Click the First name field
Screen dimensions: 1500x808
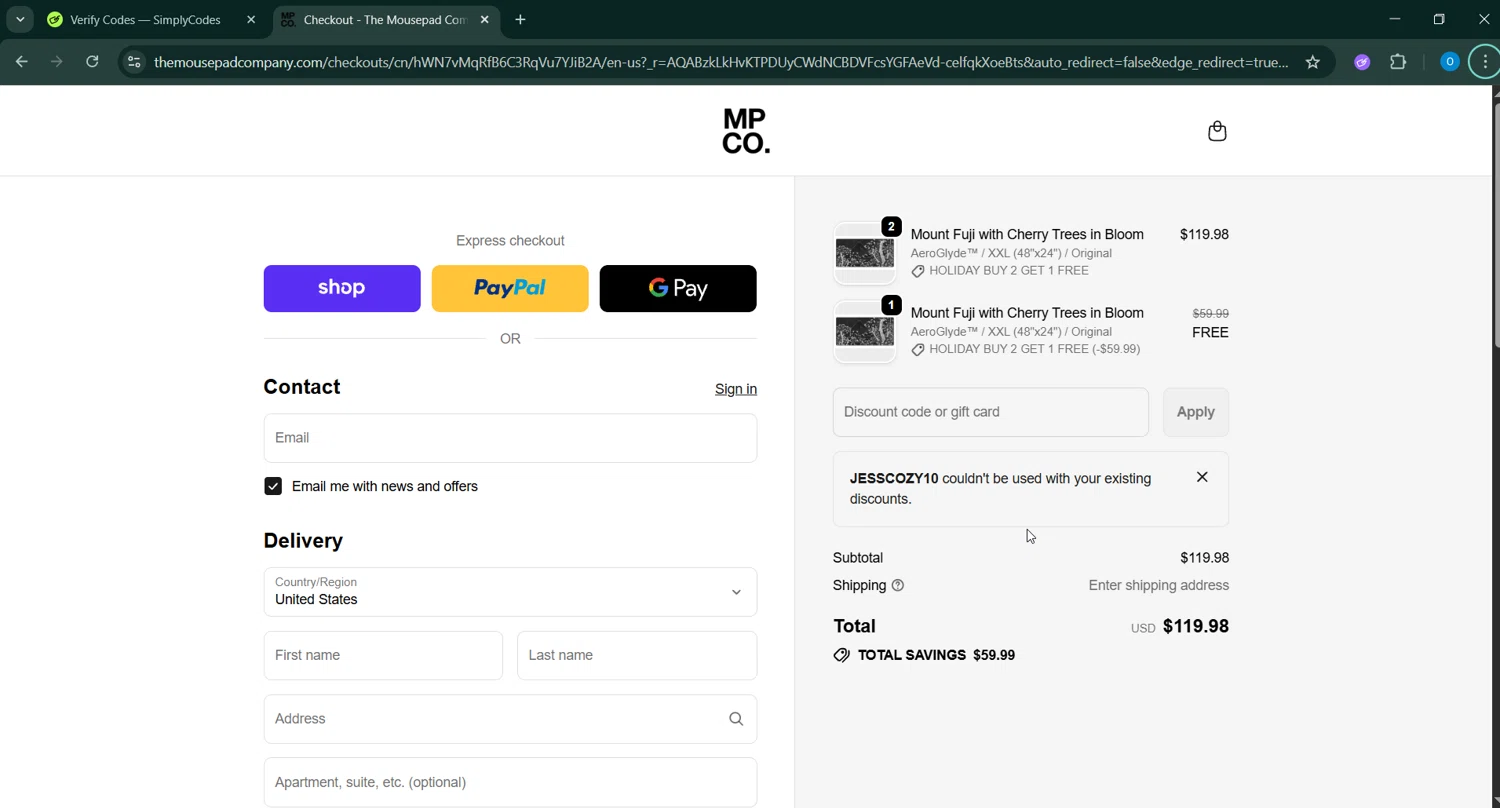(383, 655)
